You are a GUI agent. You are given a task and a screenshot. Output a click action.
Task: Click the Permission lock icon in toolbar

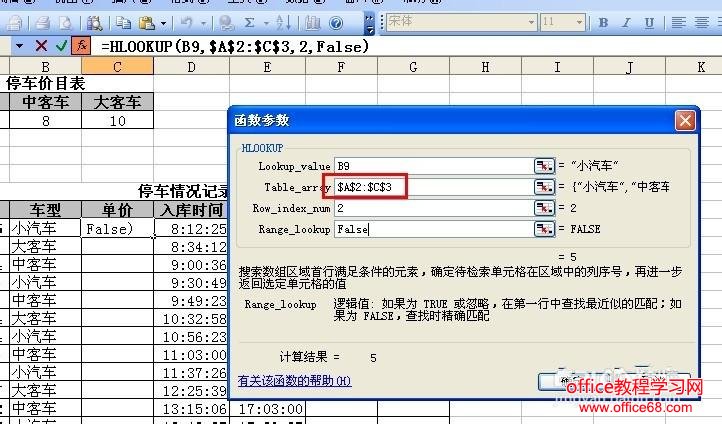tap(15, 22)
